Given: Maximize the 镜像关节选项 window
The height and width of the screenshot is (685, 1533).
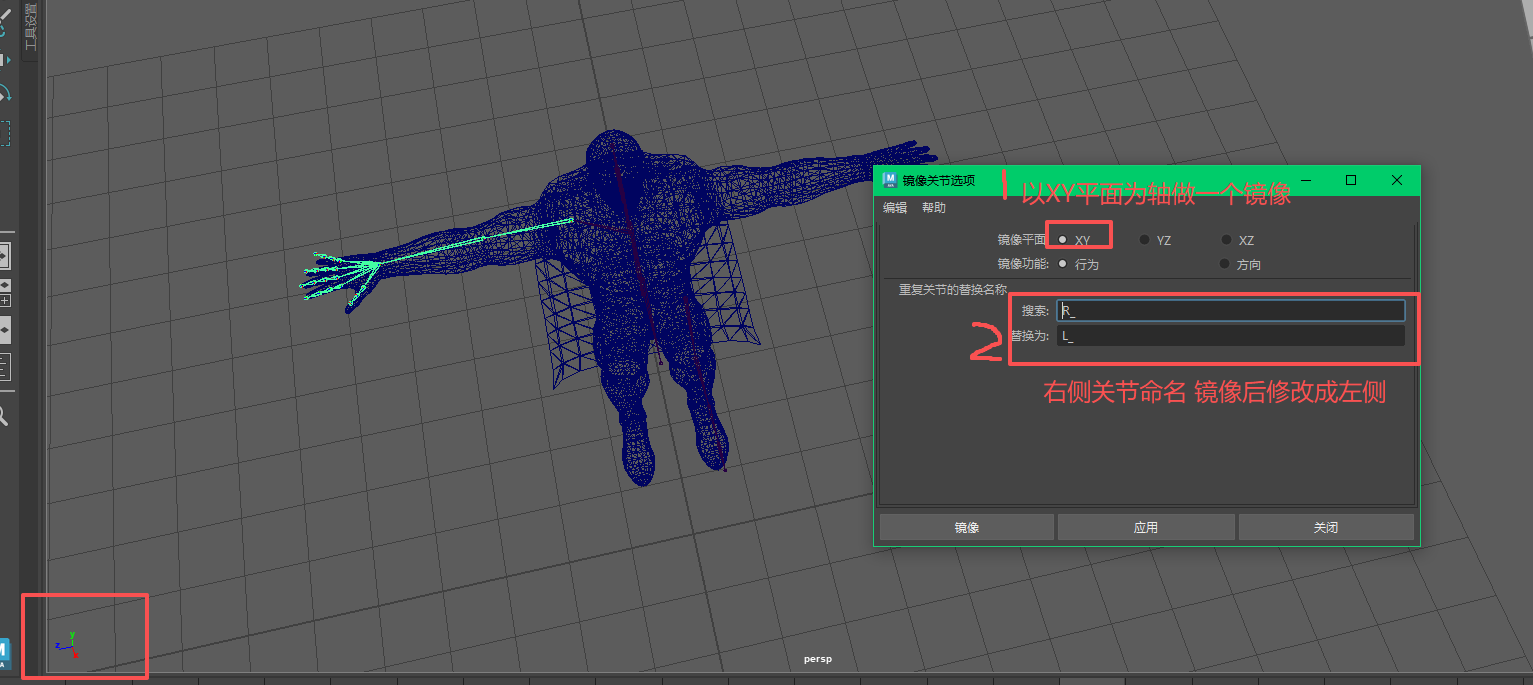Looking at the screenshot, I should click(1351, 180).
